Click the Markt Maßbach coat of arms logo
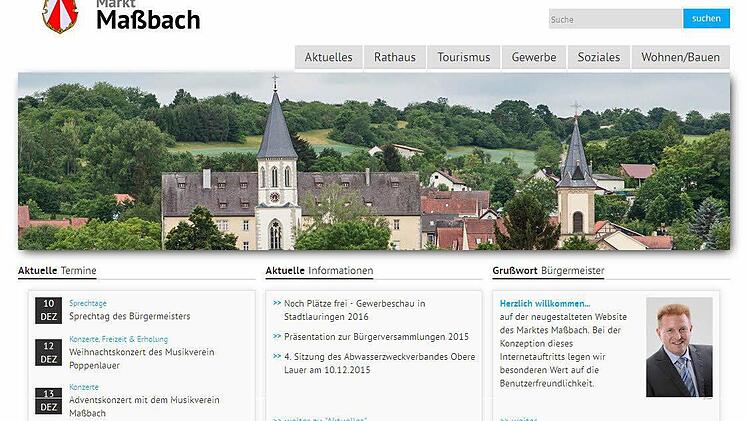 coord(60,15)
